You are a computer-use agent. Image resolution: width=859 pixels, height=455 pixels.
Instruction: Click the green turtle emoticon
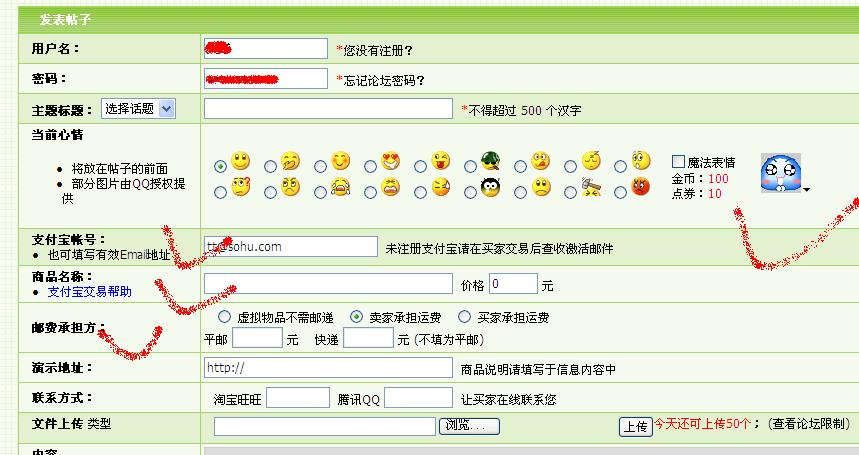pyautogui.click(x=490, y=161)
